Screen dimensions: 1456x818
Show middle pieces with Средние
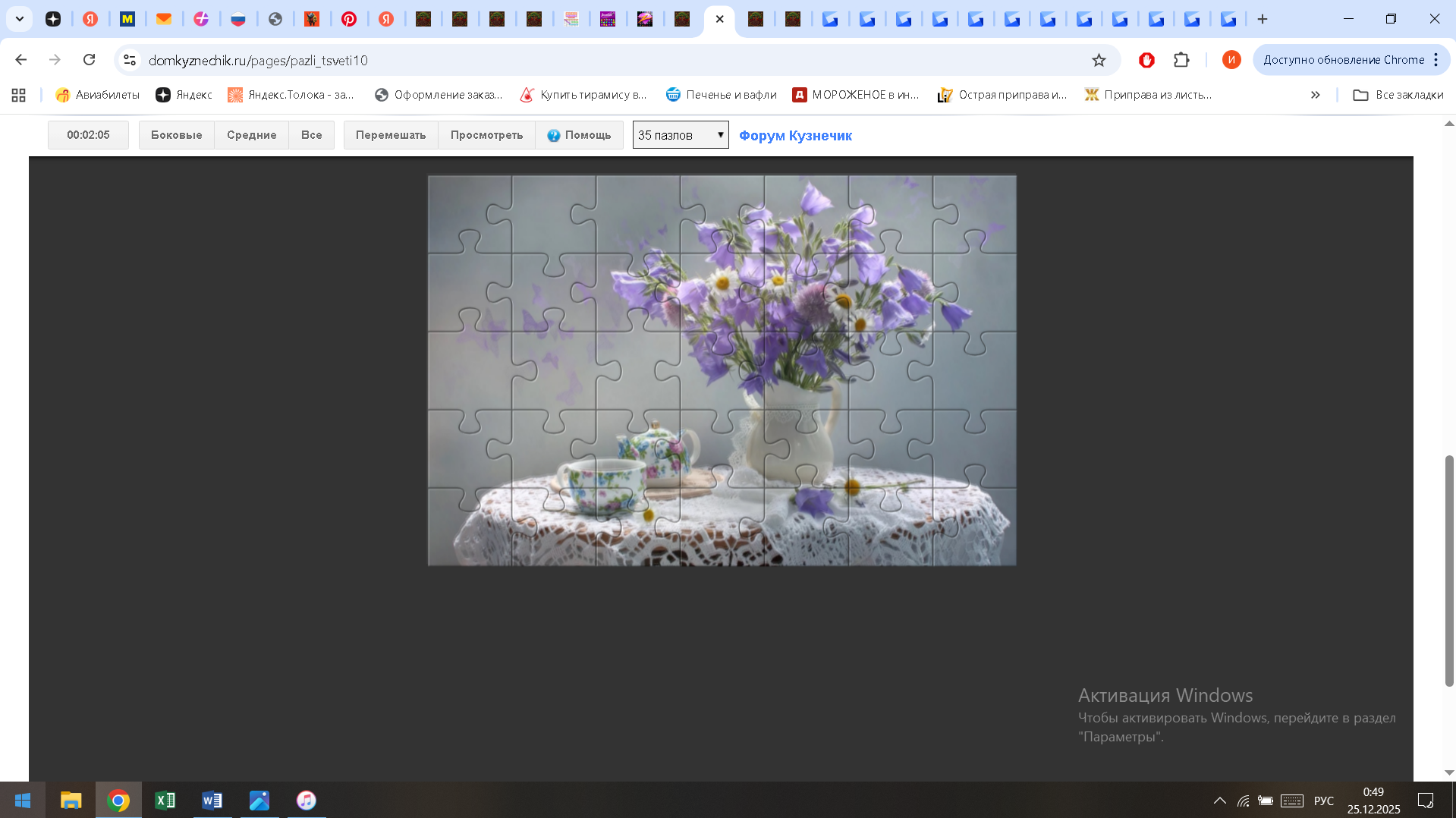tap(251, 135)
